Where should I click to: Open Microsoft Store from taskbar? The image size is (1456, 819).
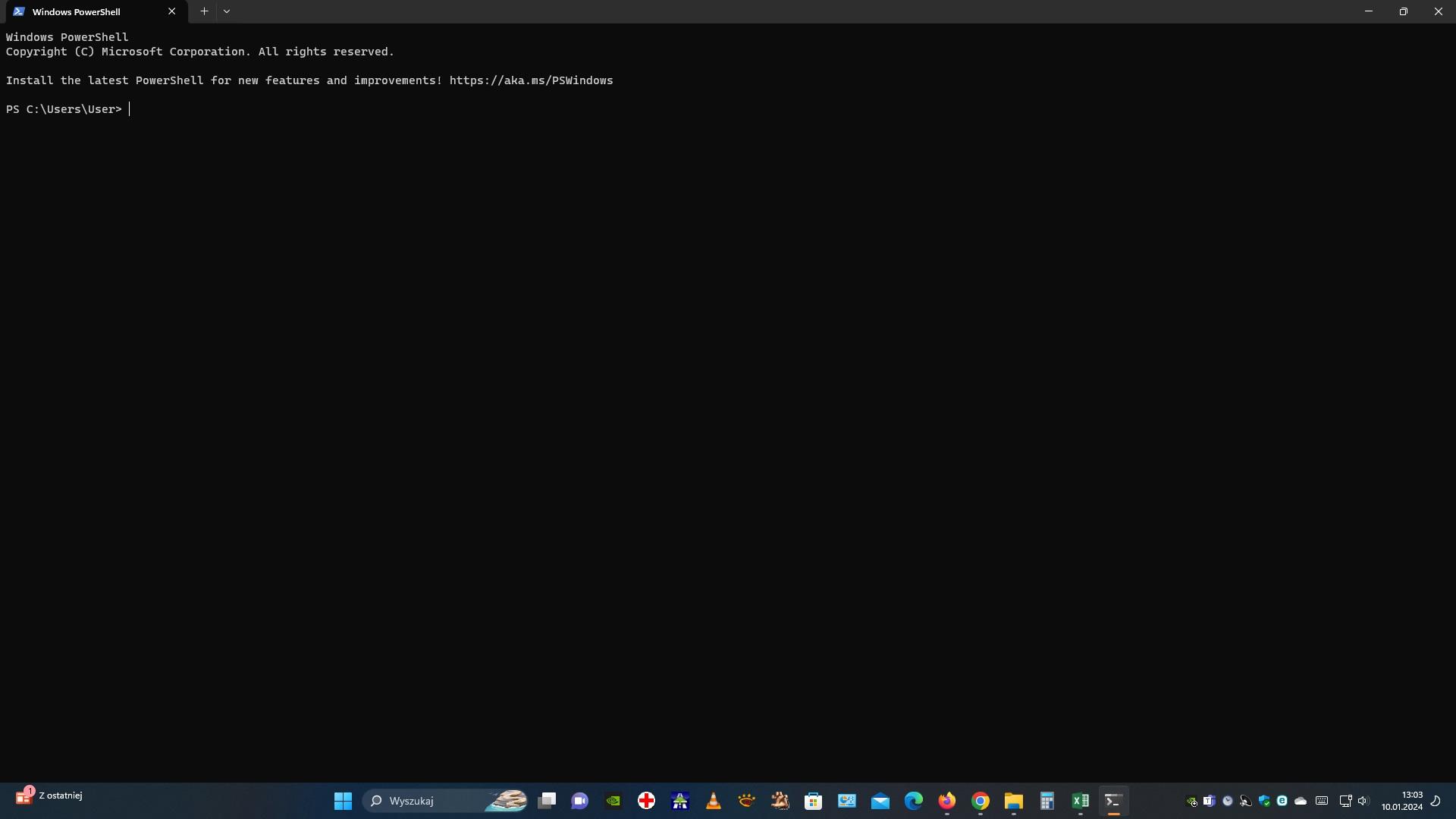(814, 801)
